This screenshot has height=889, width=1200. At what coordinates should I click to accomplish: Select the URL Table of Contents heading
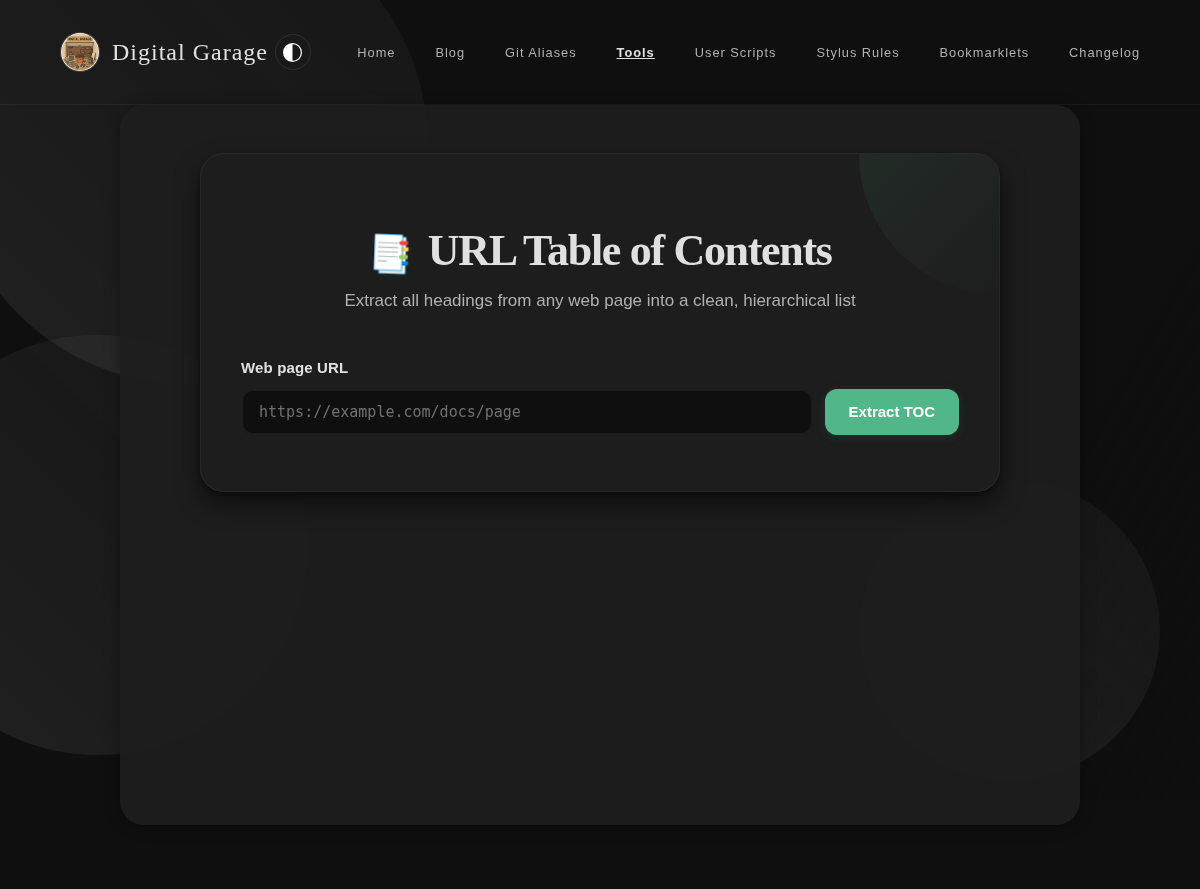coord(630,250)
